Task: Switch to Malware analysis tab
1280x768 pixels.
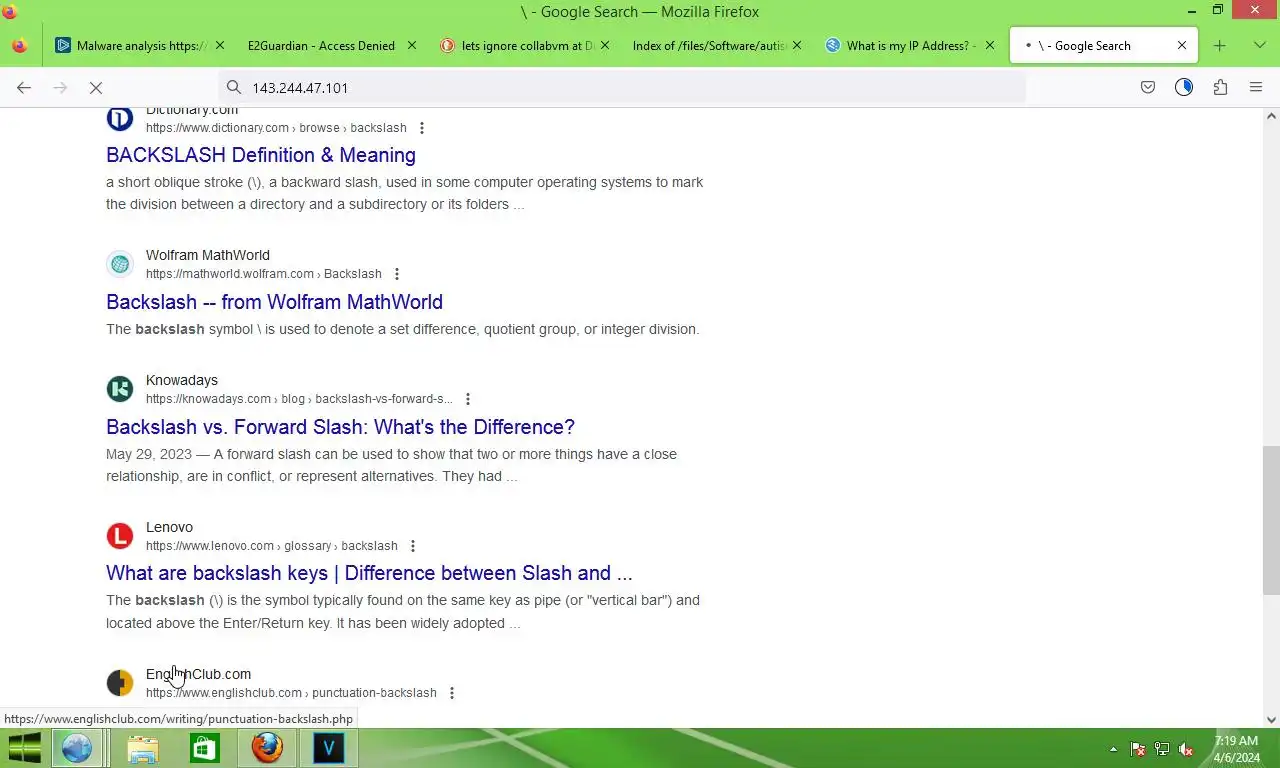Action: [140, 46]
